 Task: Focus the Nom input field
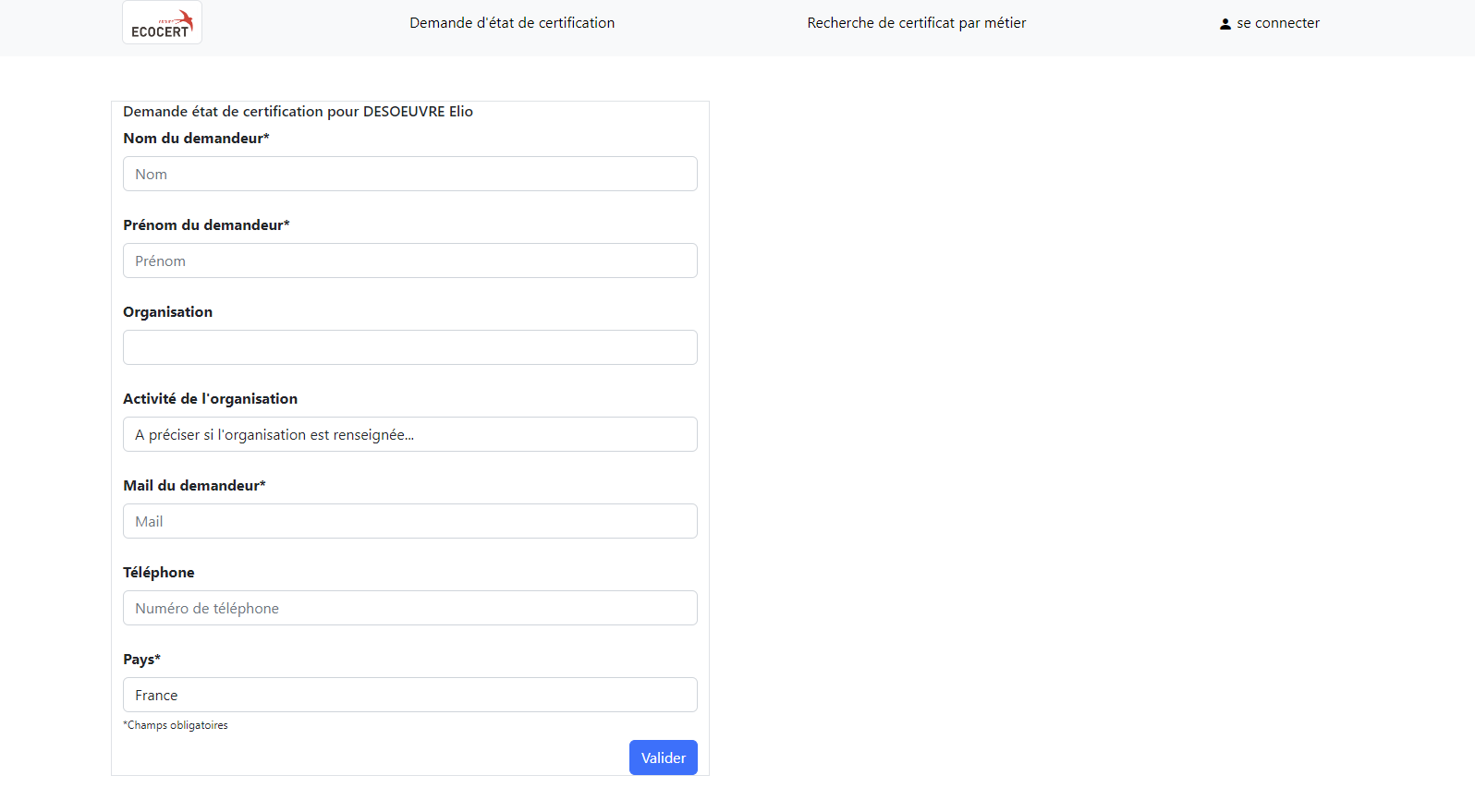coord(409,174)
